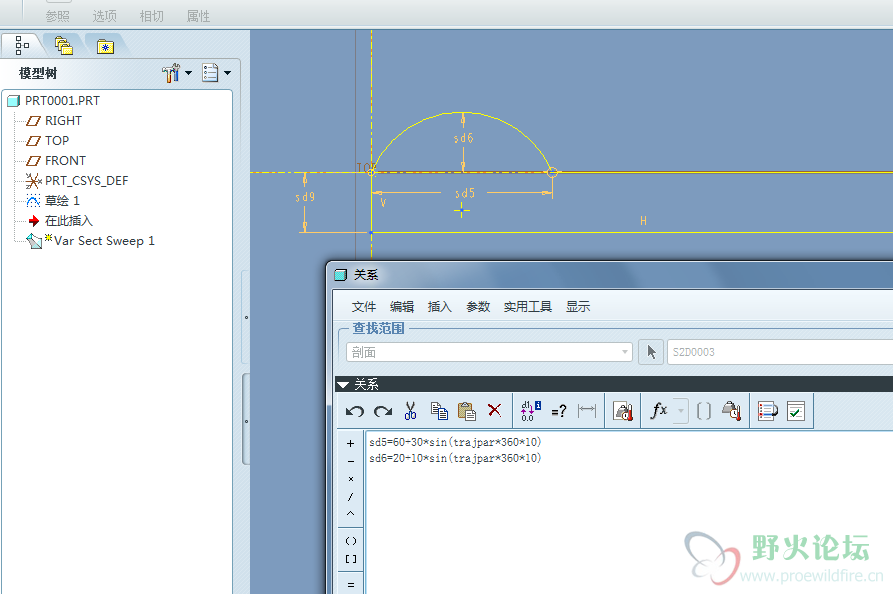Viewport: 893px width, 594px height.
Task: Click the sd9 dimension in sketch
Action: tap(305, 196)
